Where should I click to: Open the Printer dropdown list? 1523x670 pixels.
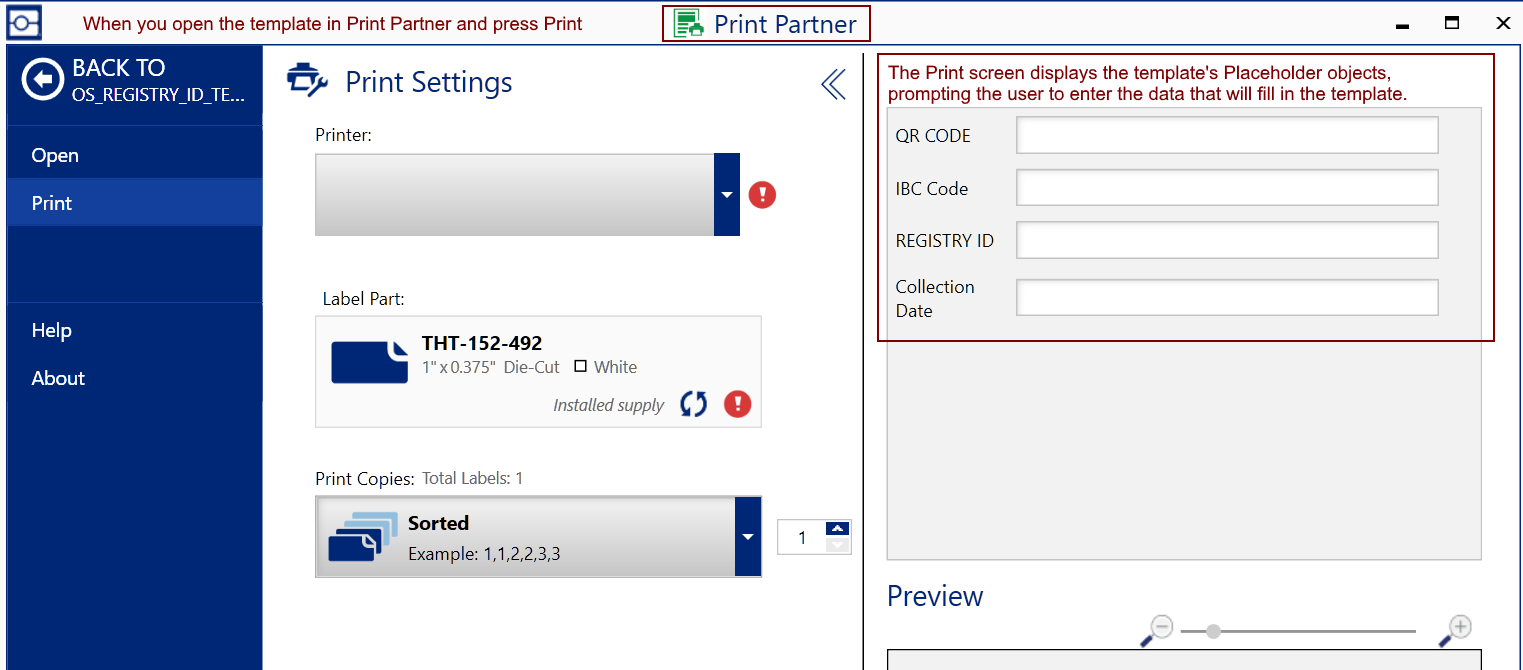tap(727, 195)
